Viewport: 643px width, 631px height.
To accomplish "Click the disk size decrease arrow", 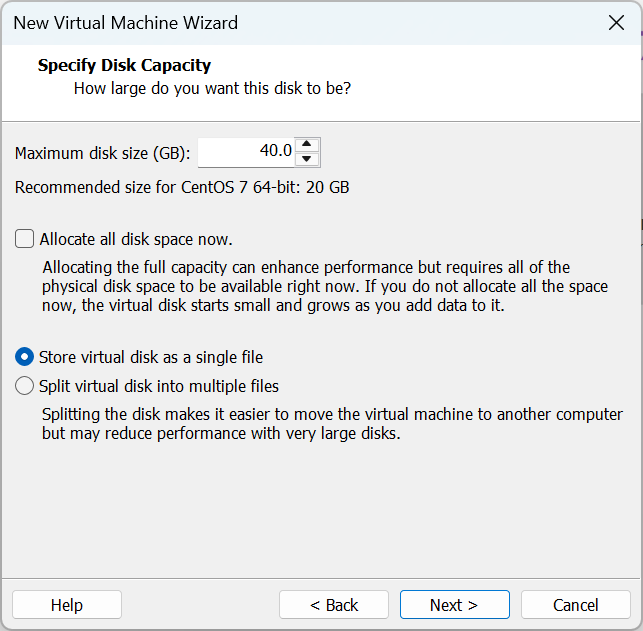I will [x=308, y=159].
